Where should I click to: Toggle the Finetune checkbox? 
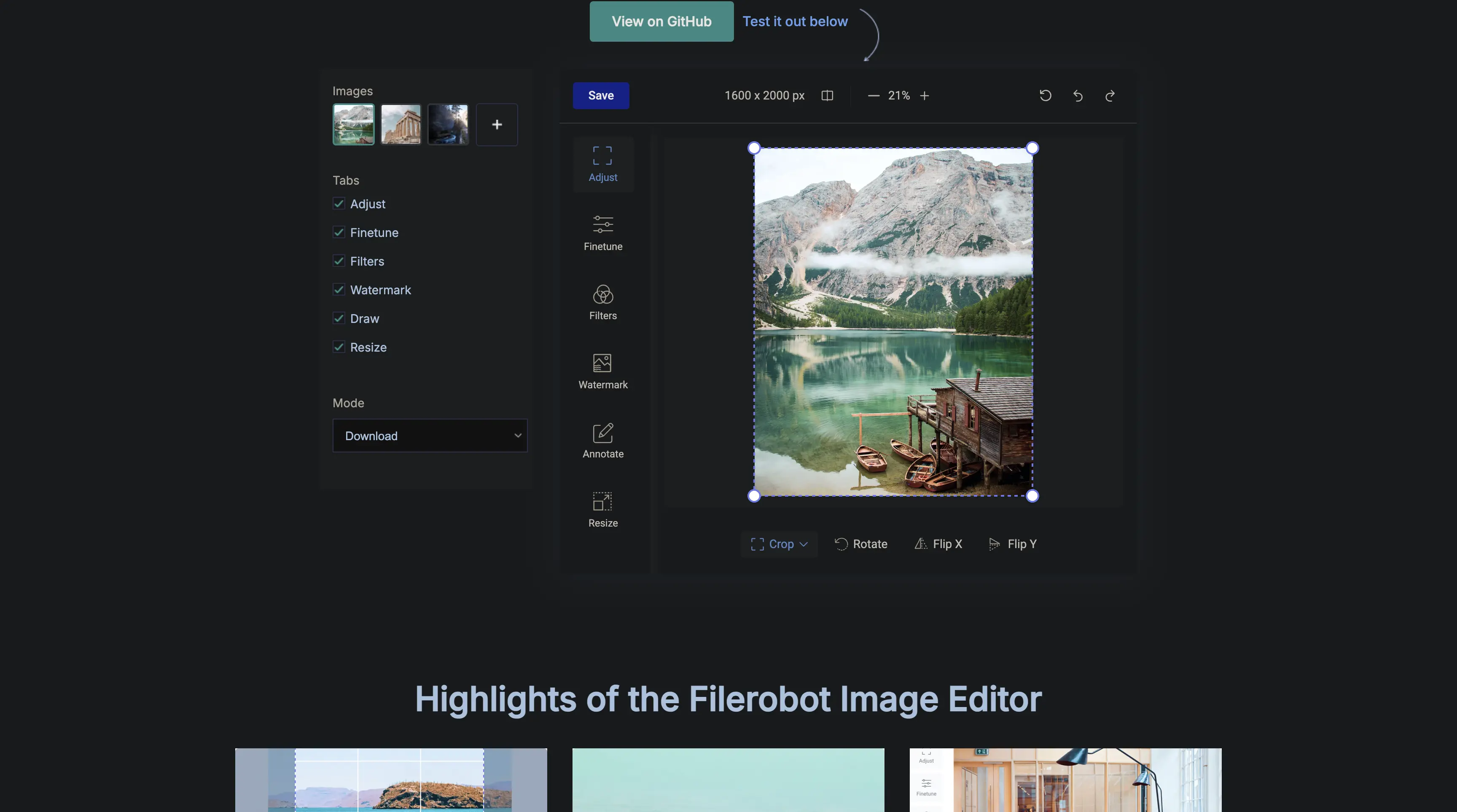pyautogui.click(x=339, y=232)
